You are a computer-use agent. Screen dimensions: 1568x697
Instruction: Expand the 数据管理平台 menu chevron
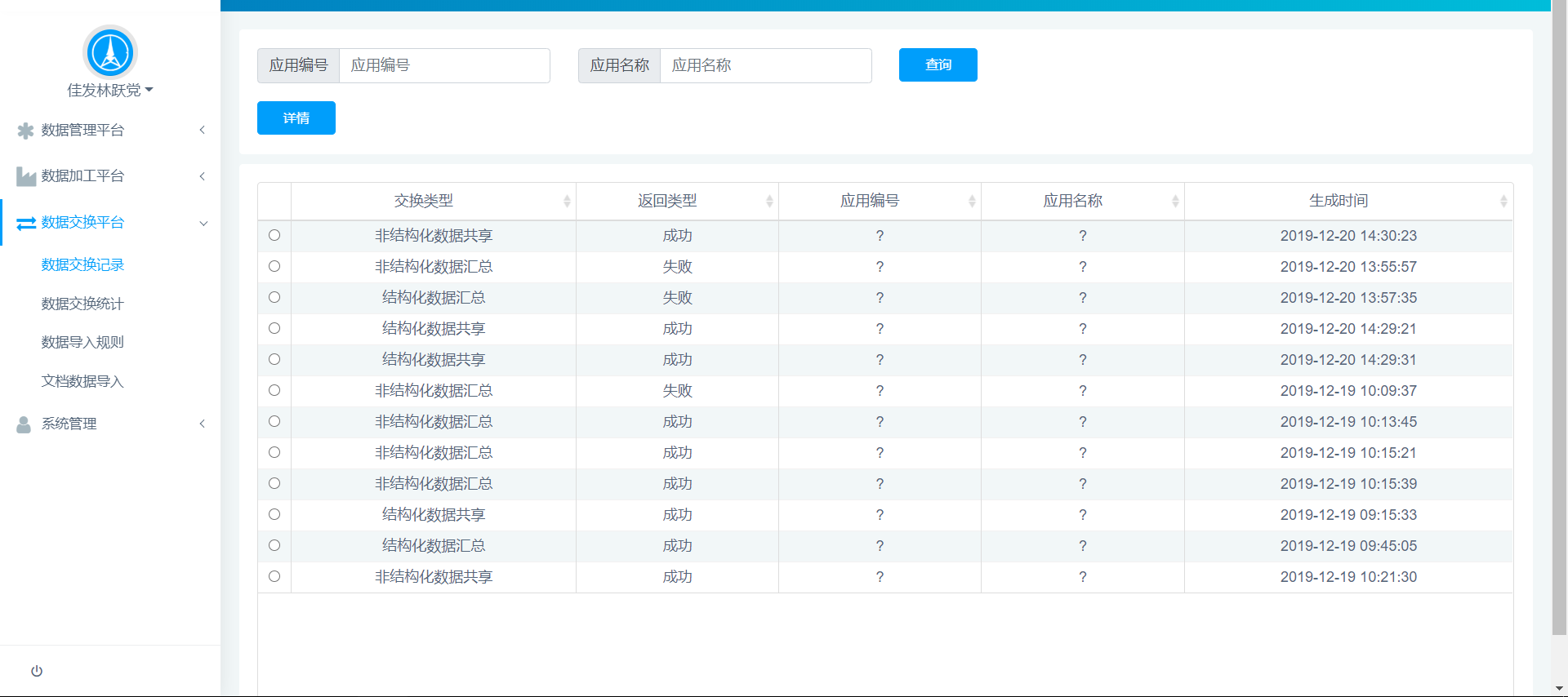pyautogui.click(x=203, y=130)
